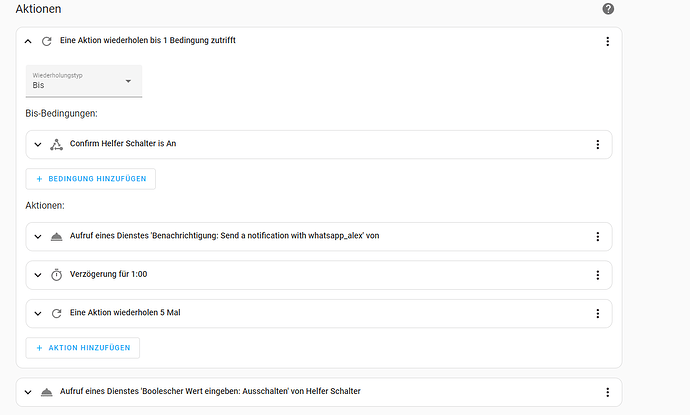Expand the whatsapp_alex notification action
The width and height of the screenshot is (690, 415).
coord(38,236)
